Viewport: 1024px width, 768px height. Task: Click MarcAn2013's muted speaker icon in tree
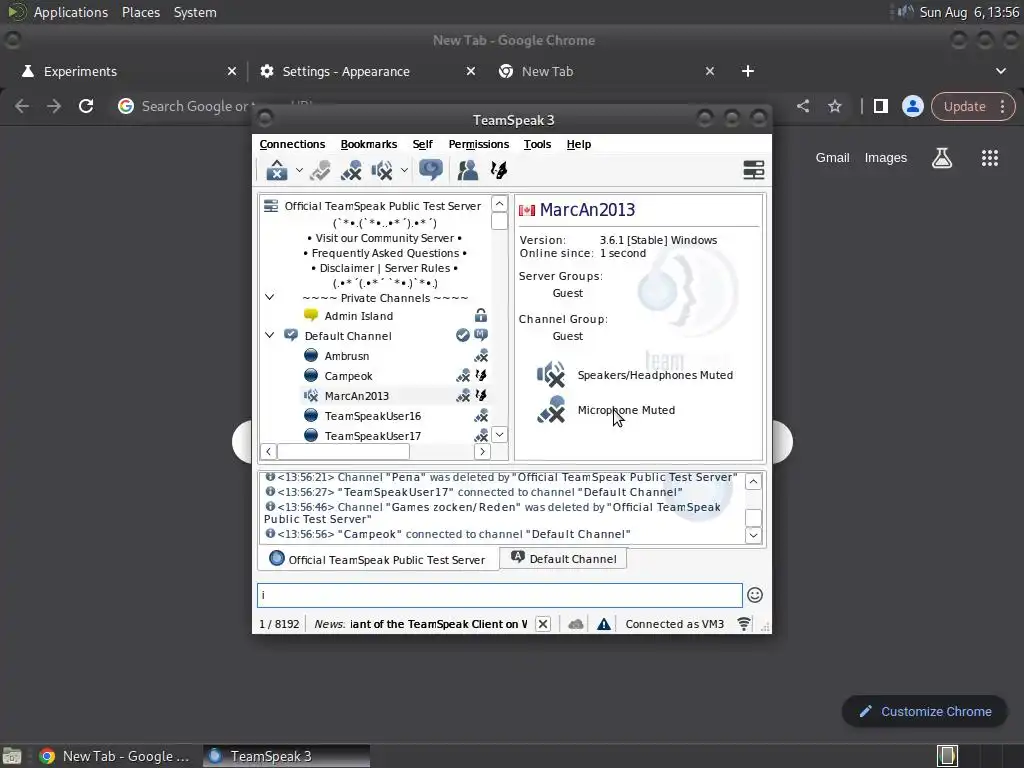tap(311, 396)
